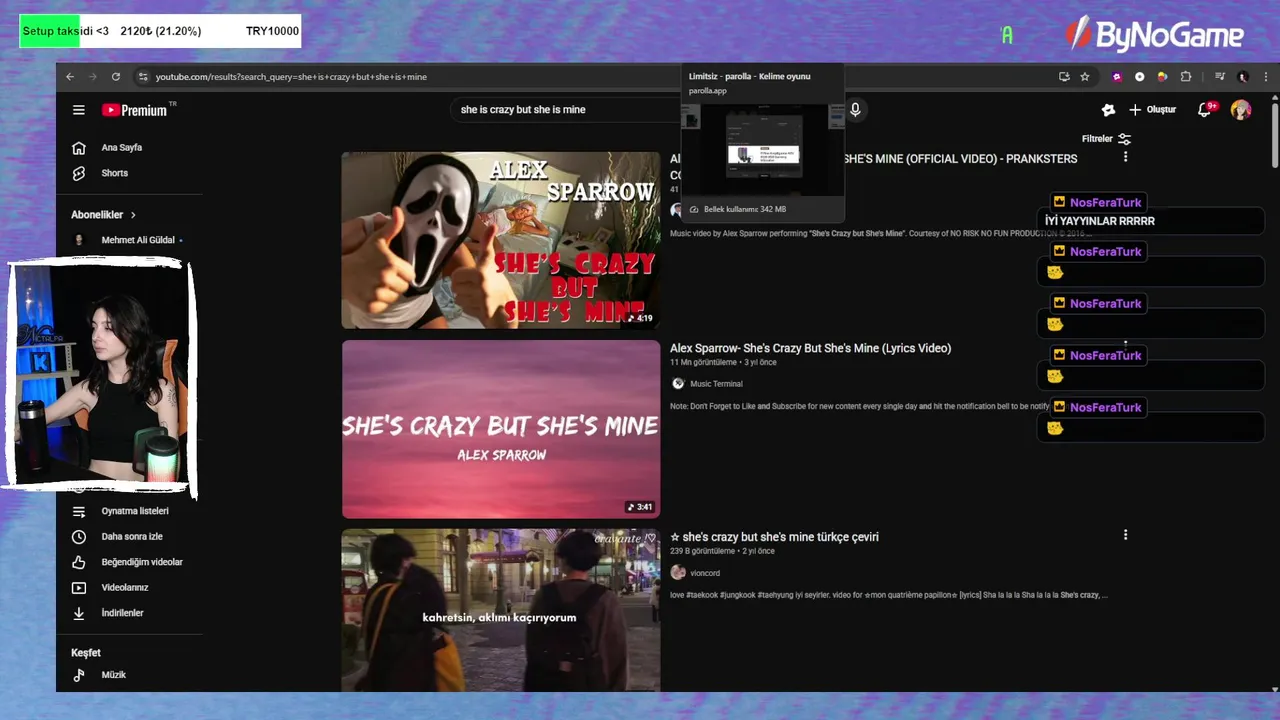Click the 'İYİ YAYYINLAR RRRRR' chat message

[1100, 221]
